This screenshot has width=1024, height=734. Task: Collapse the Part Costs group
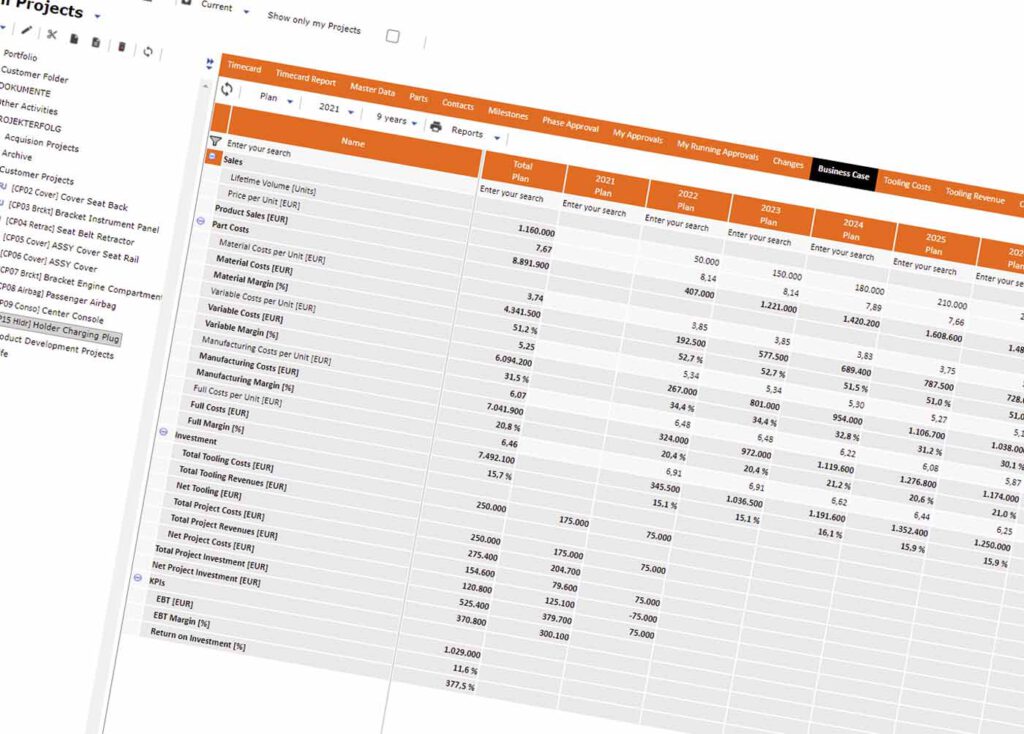click(200, 221)
